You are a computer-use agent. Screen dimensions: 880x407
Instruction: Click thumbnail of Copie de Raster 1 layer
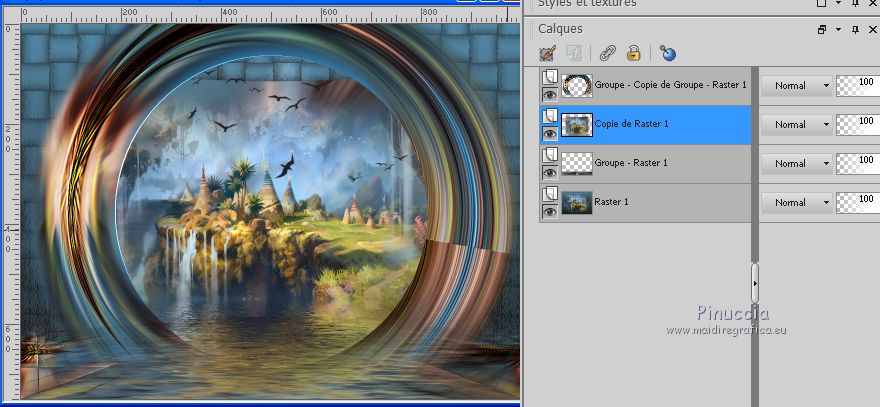(577, 125)
